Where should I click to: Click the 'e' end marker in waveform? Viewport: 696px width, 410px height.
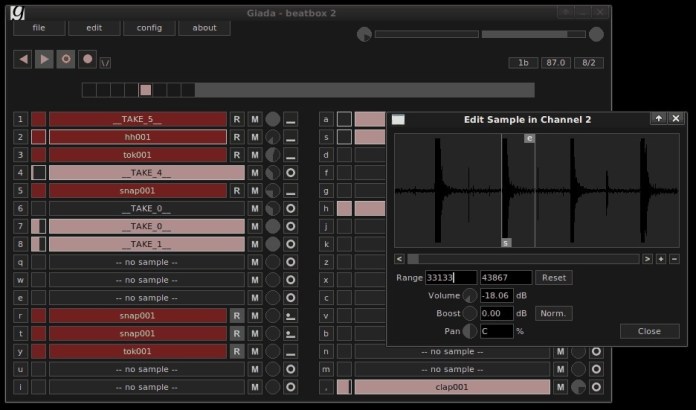pos(529,138)
